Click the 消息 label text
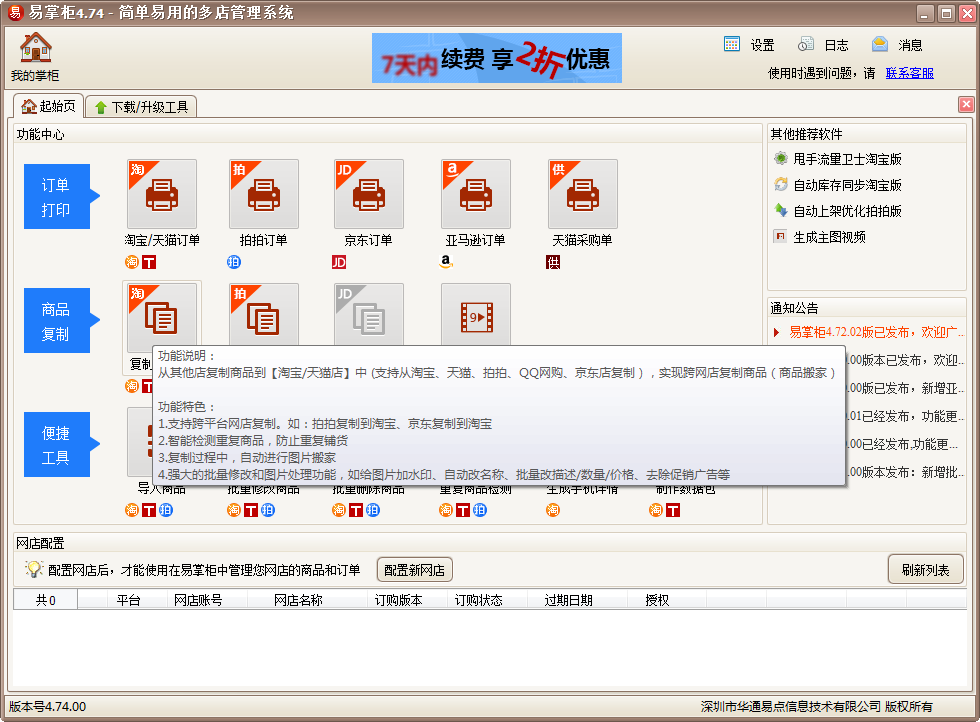Viewport: 980px width, 722px height. (x=910, y=45)
